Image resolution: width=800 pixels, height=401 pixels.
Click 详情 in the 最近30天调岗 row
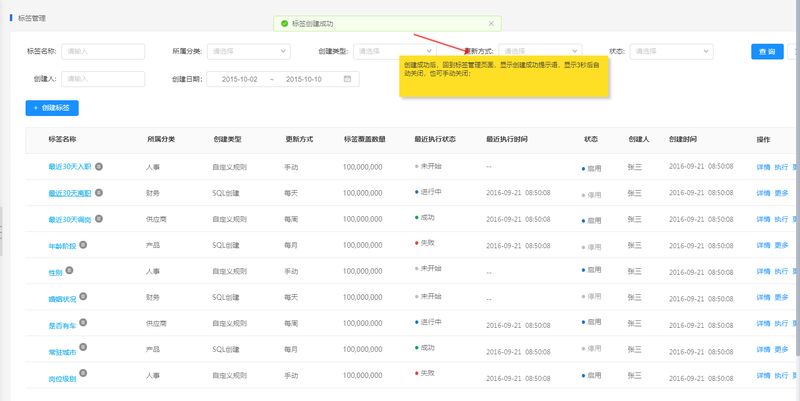[763, 219]
